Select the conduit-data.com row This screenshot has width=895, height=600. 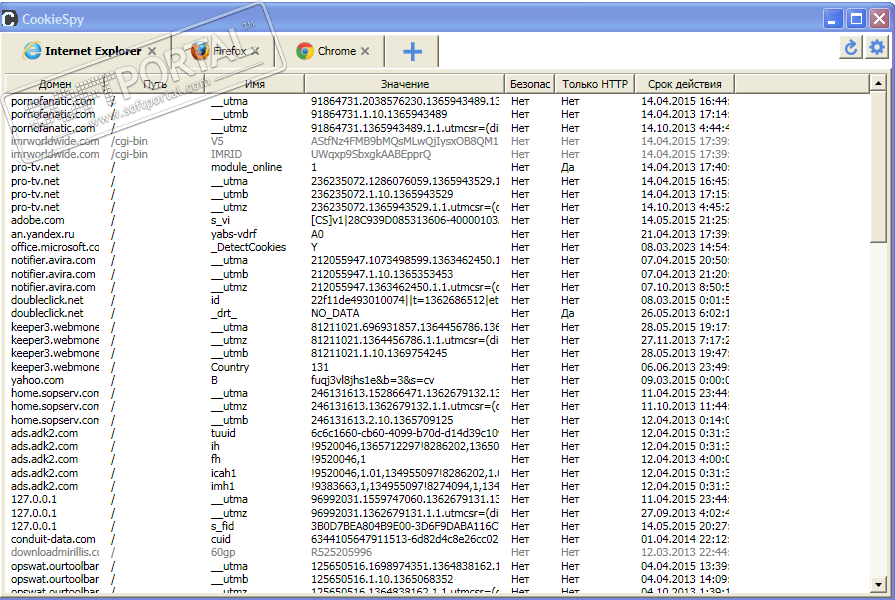coord(369,539)
